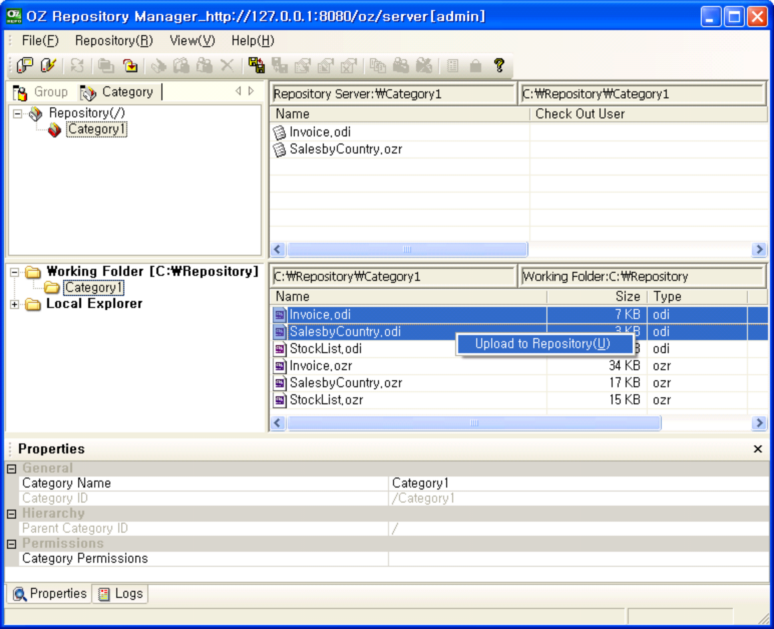Collapse the Working Folder tree node
Image resolution: width=774 pixels, height=629 pixels.
pos(15,273)
